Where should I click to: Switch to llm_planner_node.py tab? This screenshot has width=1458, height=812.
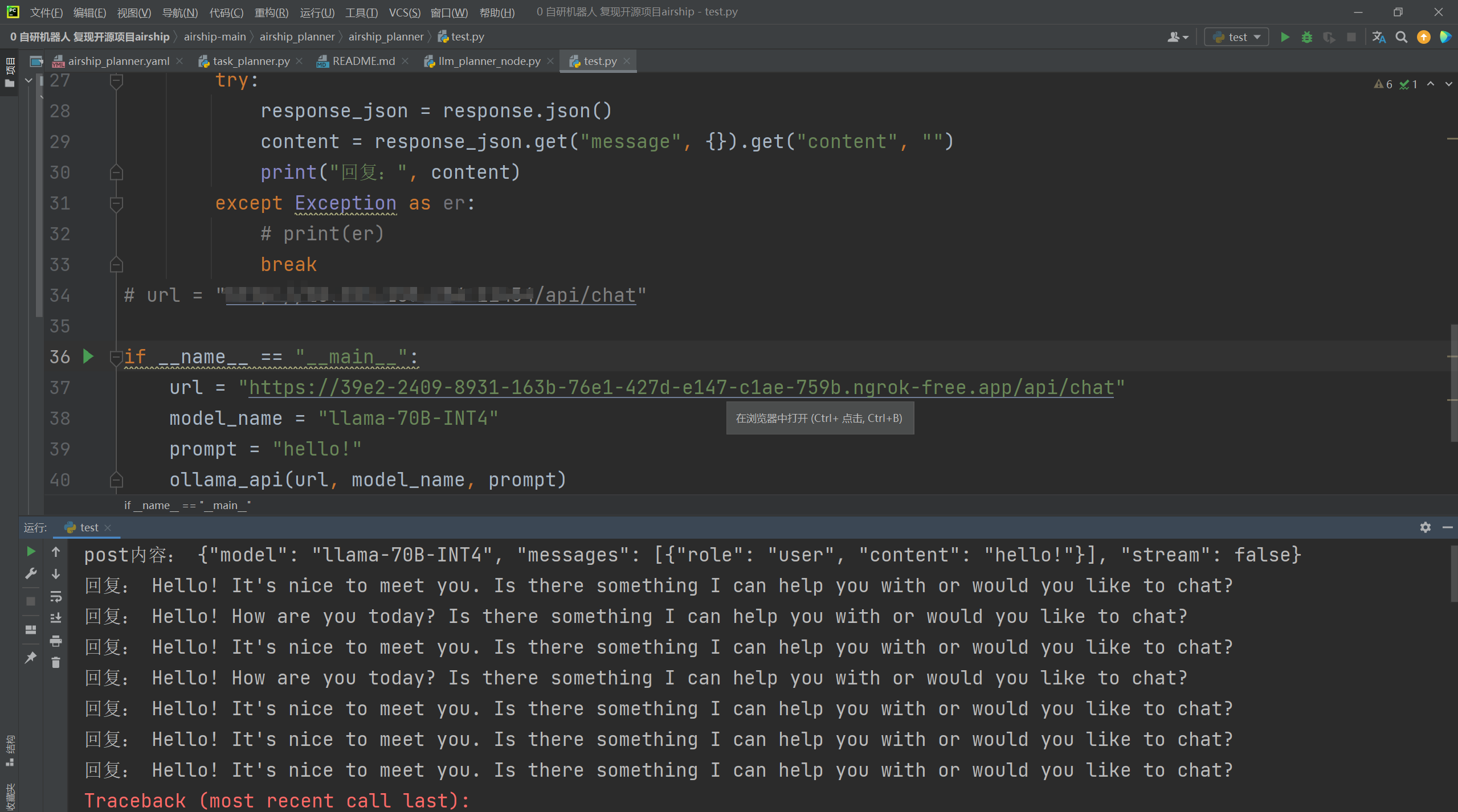[x=489, y=61]
